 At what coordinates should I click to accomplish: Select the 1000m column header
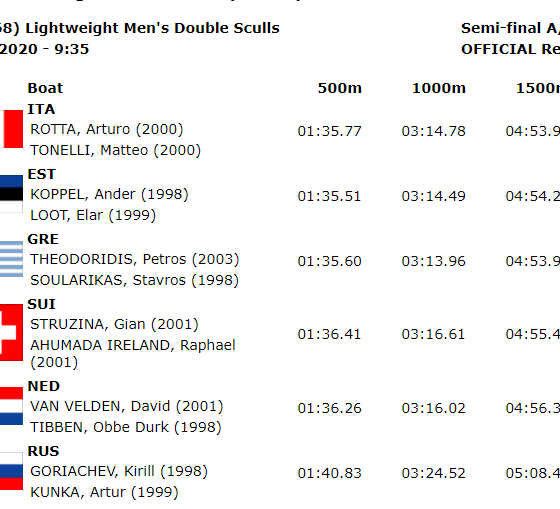[439, 88]
